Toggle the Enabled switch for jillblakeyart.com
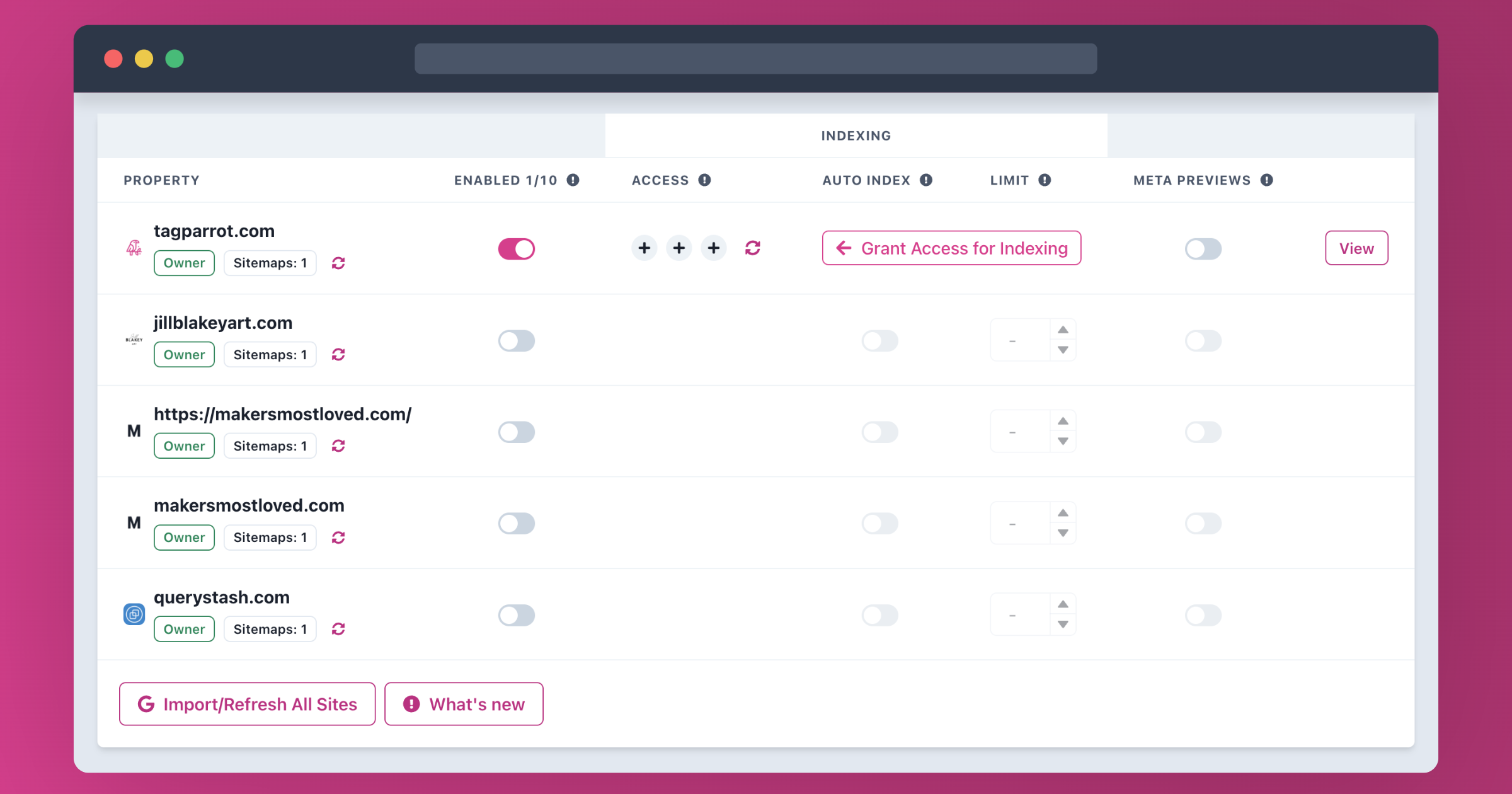 (x=516, y=339)
